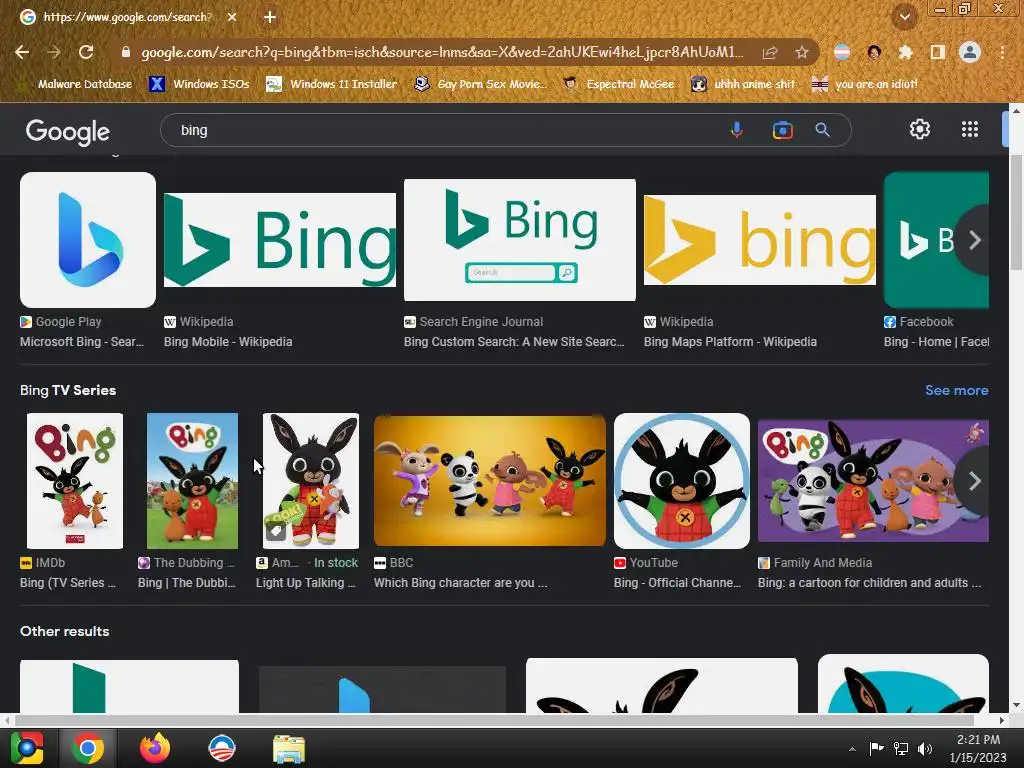Close the Google search tab
Image resolution: width=1024 pixels, height=768 pixels.
[x=232, y=17]
